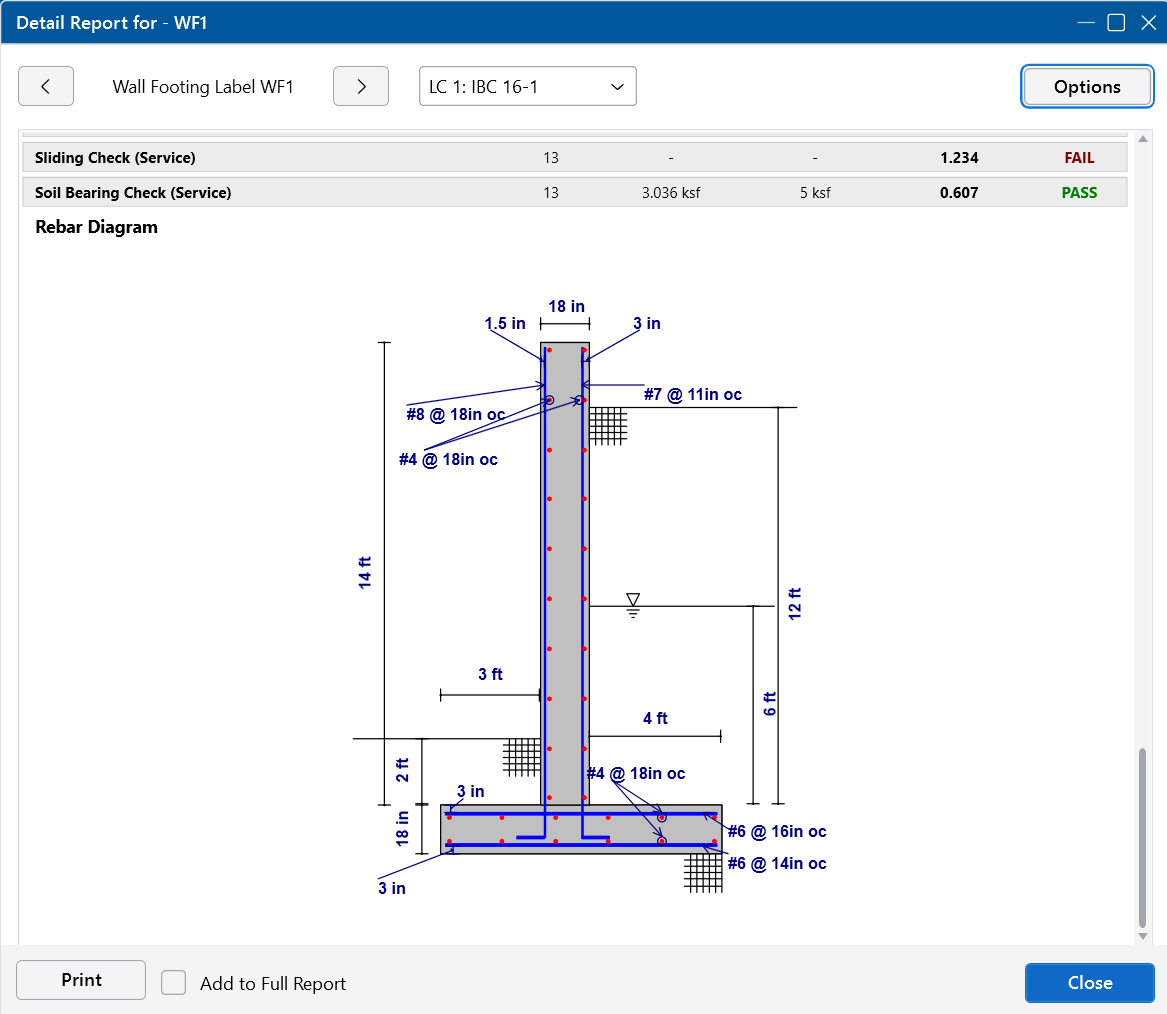Click the Options button
Screen dimensions: 1167x1014
tap(1086, 87)
